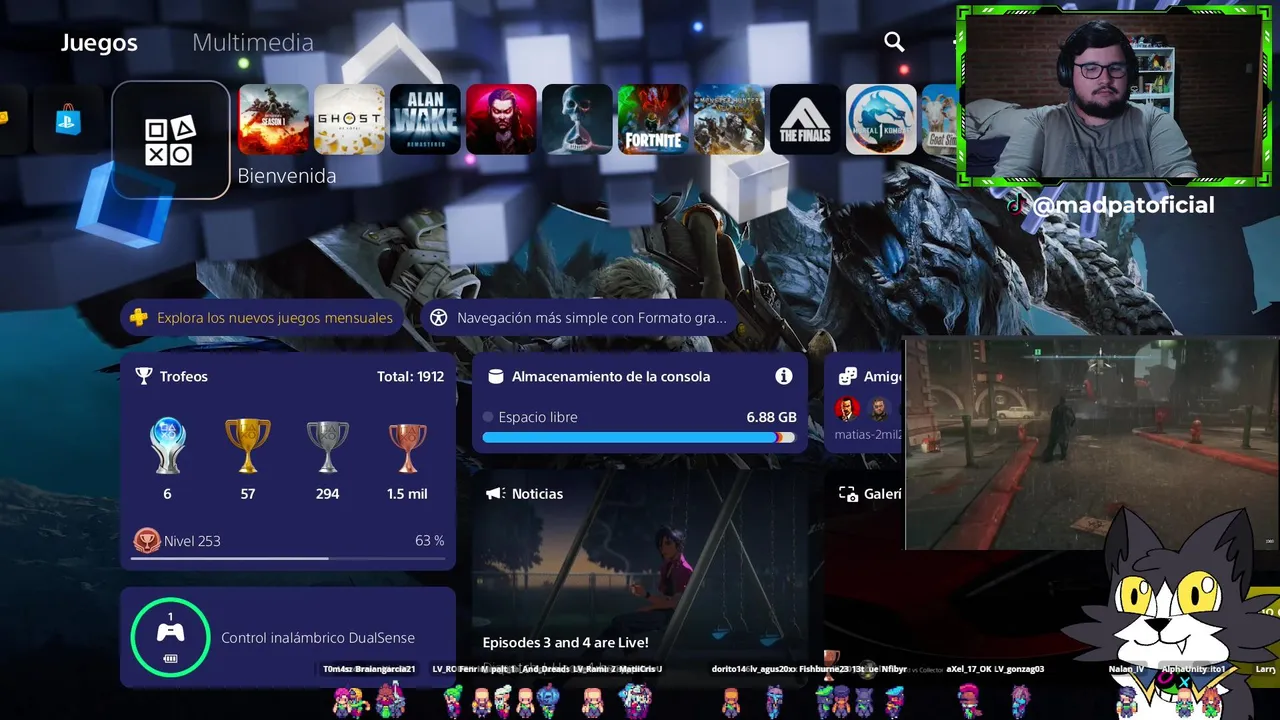Click the Nivel 253 level badge icon
This screenshot has height=720, width=1280.
point(146,541)
